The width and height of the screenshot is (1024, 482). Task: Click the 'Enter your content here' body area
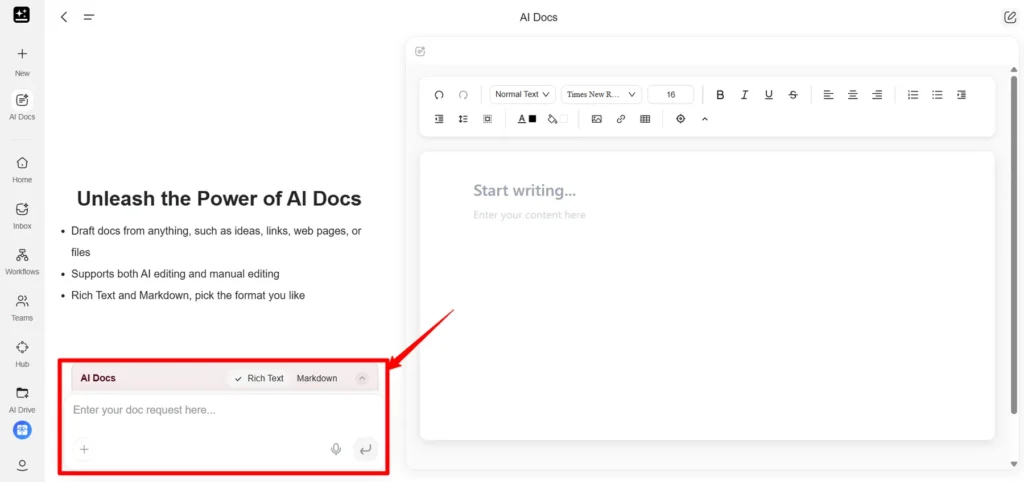pyautogui.click(x=529, y=215)
